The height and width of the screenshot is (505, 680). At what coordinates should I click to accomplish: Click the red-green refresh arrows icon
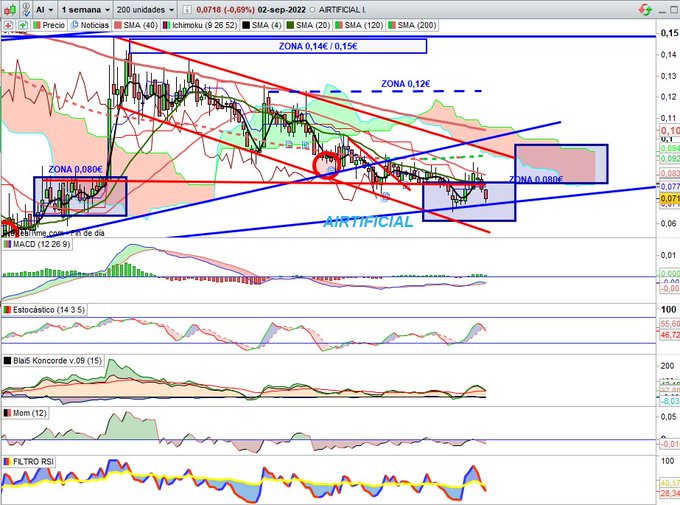point(645,10)
